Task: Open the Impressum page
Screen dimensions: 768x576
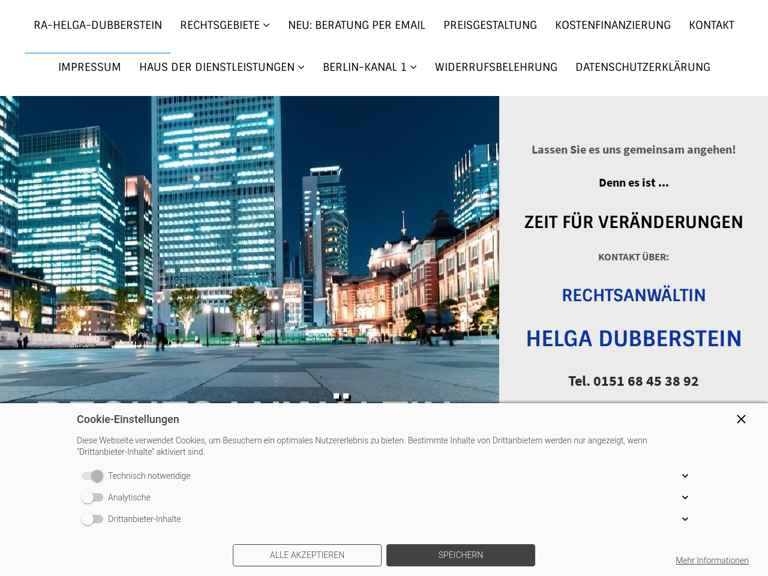Action: 90,67
